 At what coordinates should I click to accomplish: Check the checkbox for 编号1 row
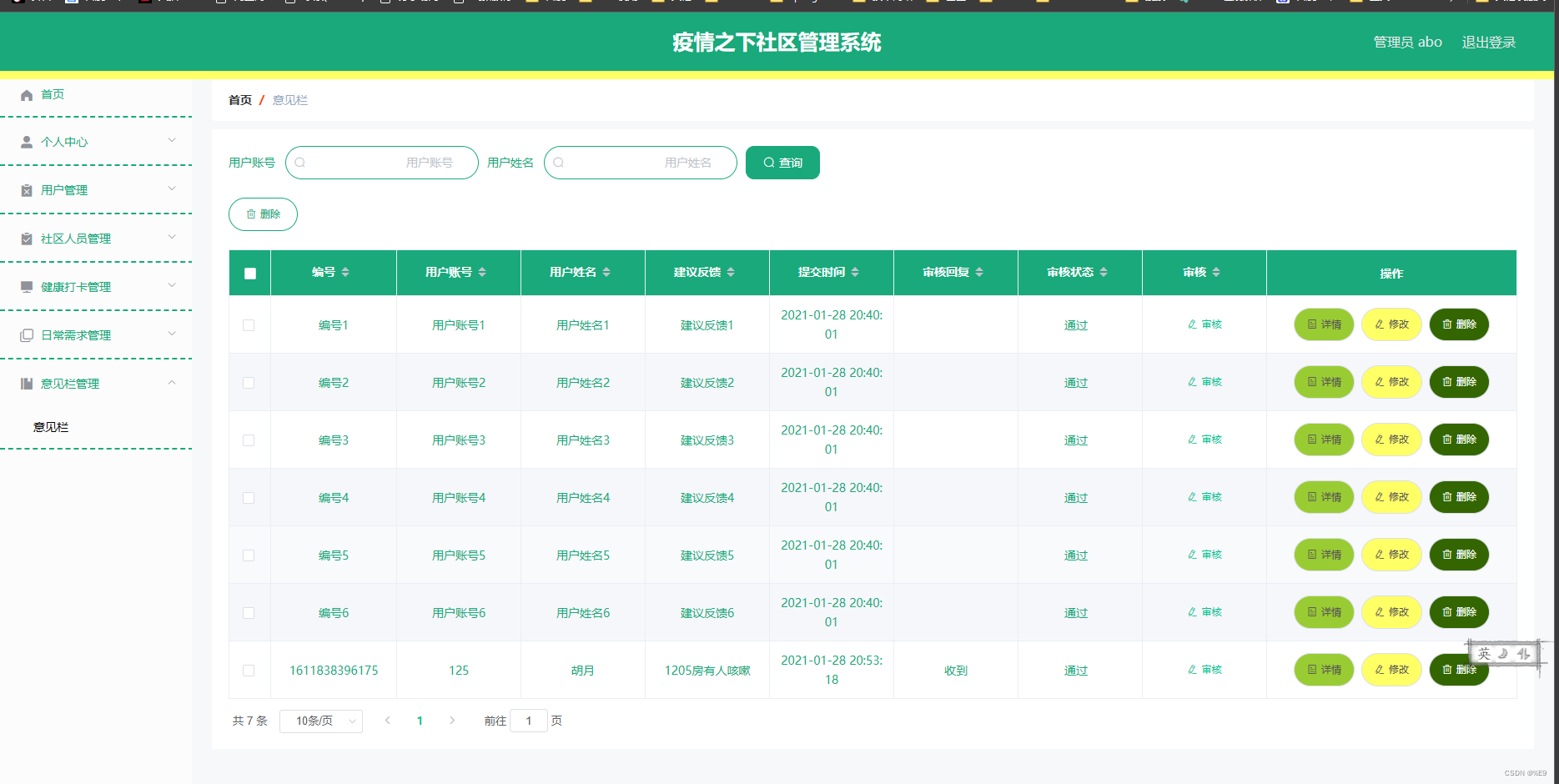pyautogui.click(x=249, y=325)
